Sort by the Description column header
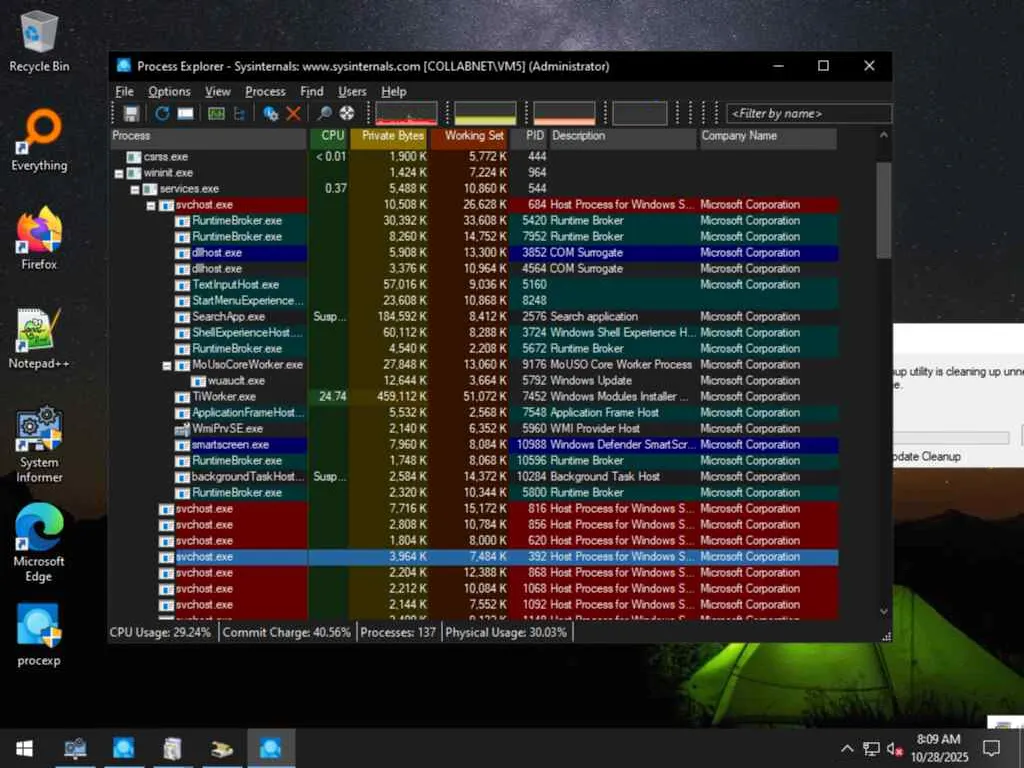The image size is (1024, 768). (x=623, y=136)
